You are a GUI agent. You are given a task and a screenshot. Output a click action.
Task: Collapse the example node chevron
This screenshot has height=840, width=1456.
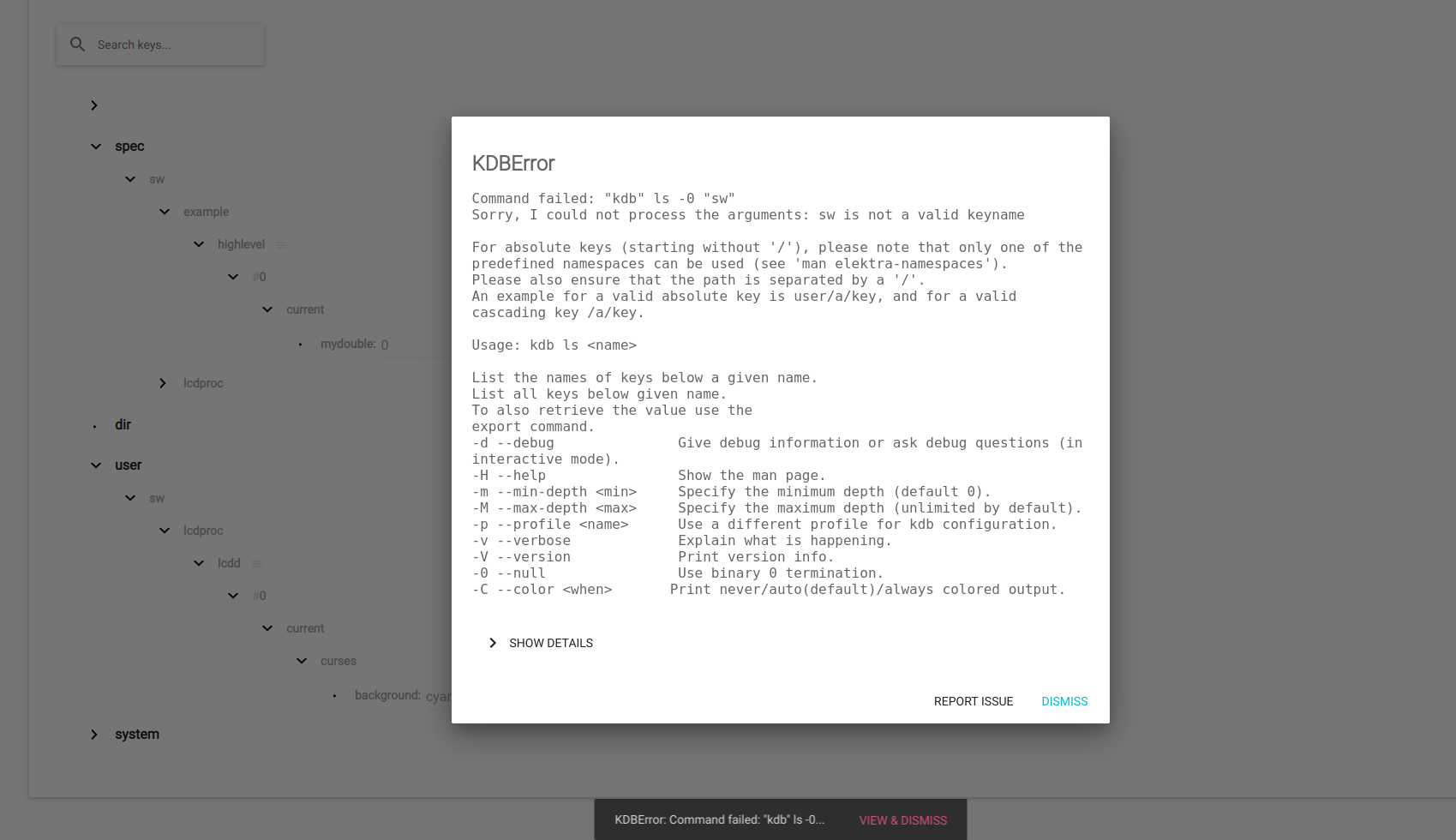(165, 212)
